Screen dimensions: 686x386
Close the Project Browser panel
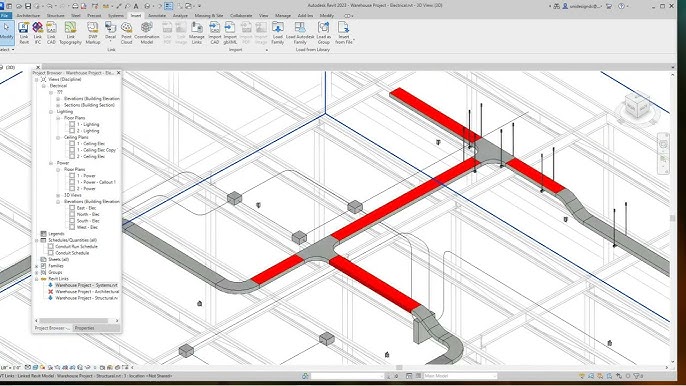point(118,73)
